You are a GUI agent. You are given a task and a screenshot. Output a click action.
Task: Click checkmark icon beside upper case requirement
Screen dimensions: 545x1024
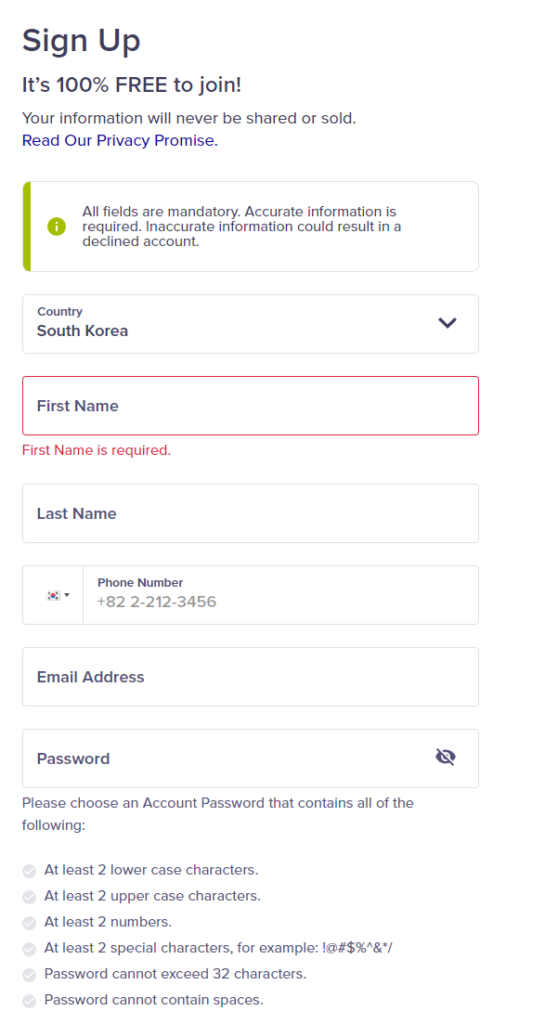pos(29,897)
